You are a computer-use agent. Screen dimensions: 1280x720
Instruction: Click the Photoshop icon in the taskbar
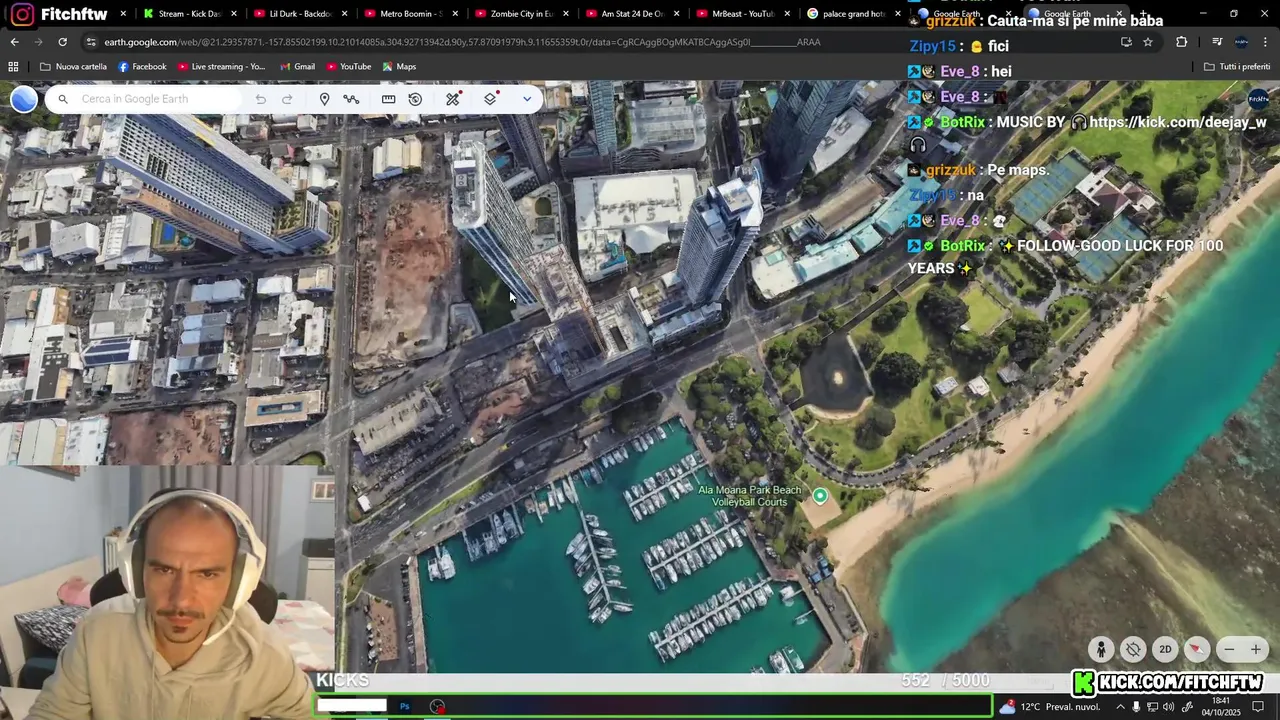(405, 706)
